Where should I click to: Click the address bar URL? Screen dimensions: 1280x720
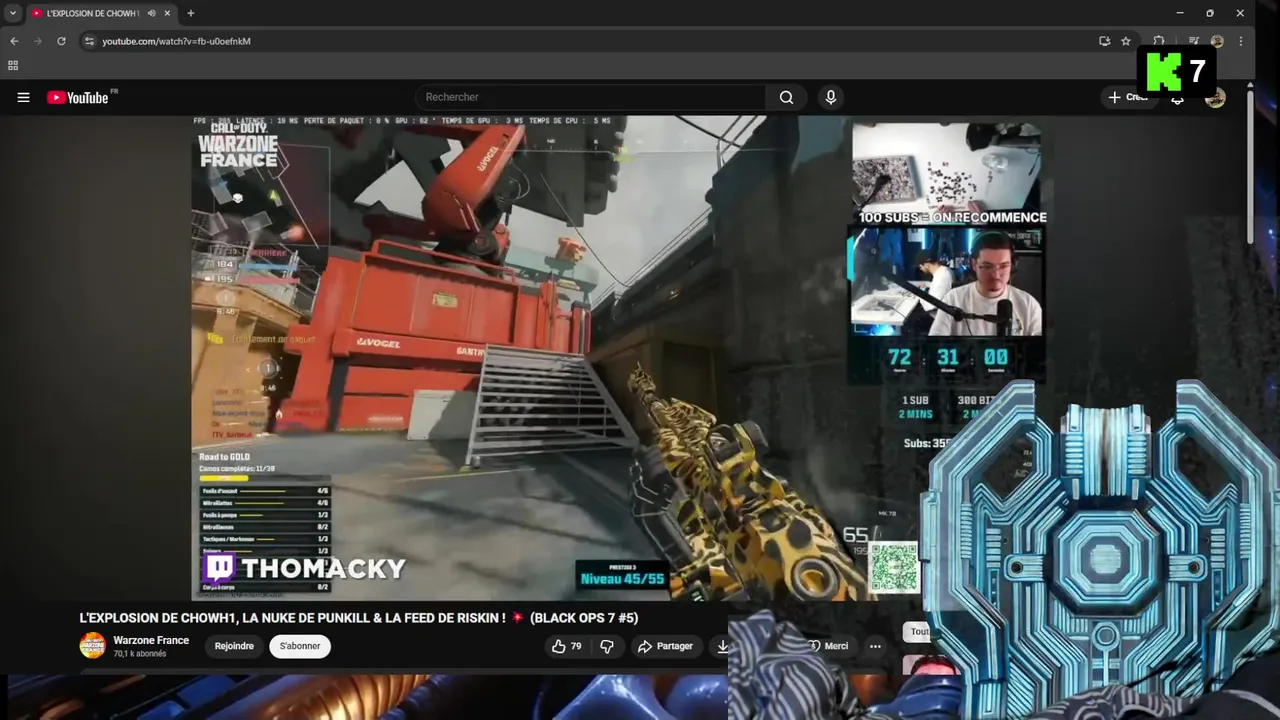pos(176,41)
